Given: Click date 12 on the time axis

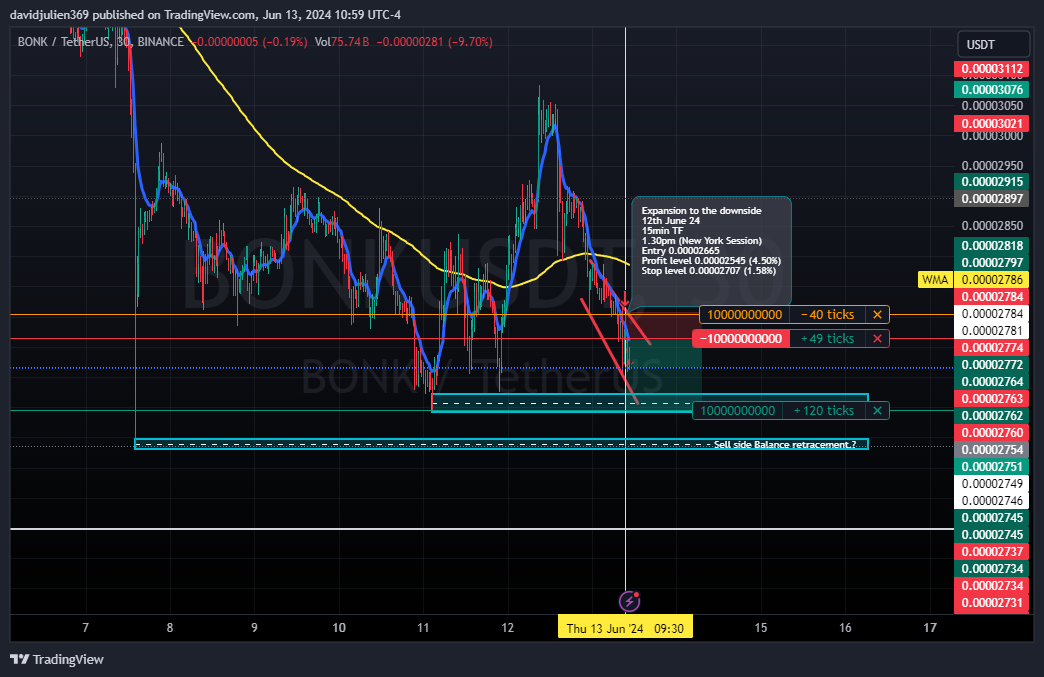Looking at the screenshot, I should click(508, 628).
